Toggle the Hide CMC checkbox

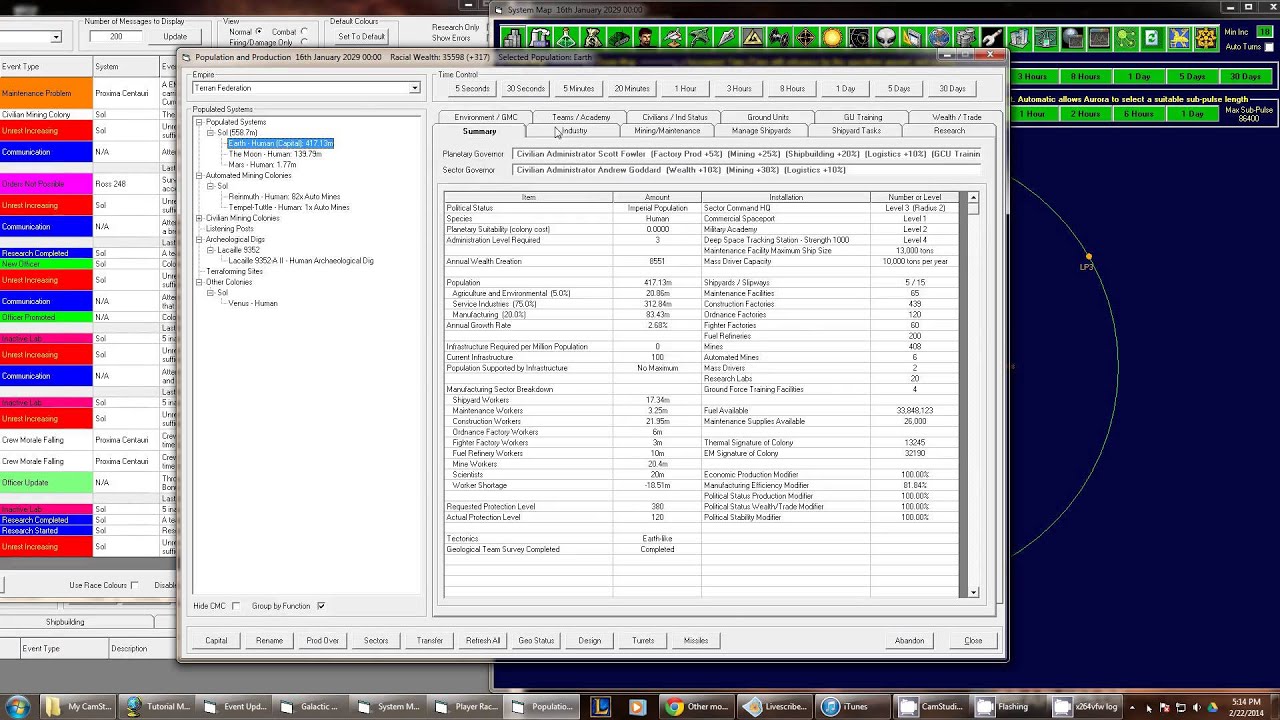point(236,606)
